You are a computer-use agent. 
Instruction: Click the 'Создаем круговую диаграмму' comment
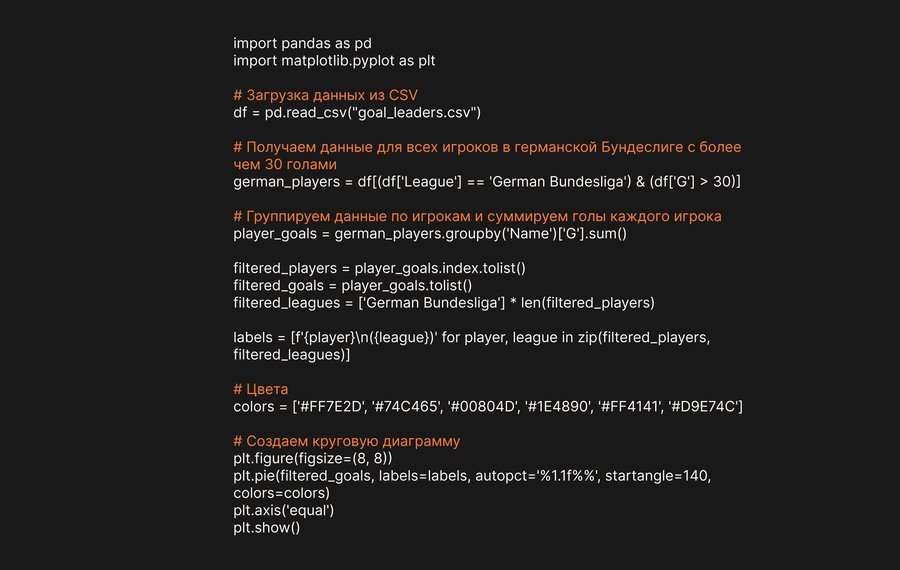coord(346,441)
